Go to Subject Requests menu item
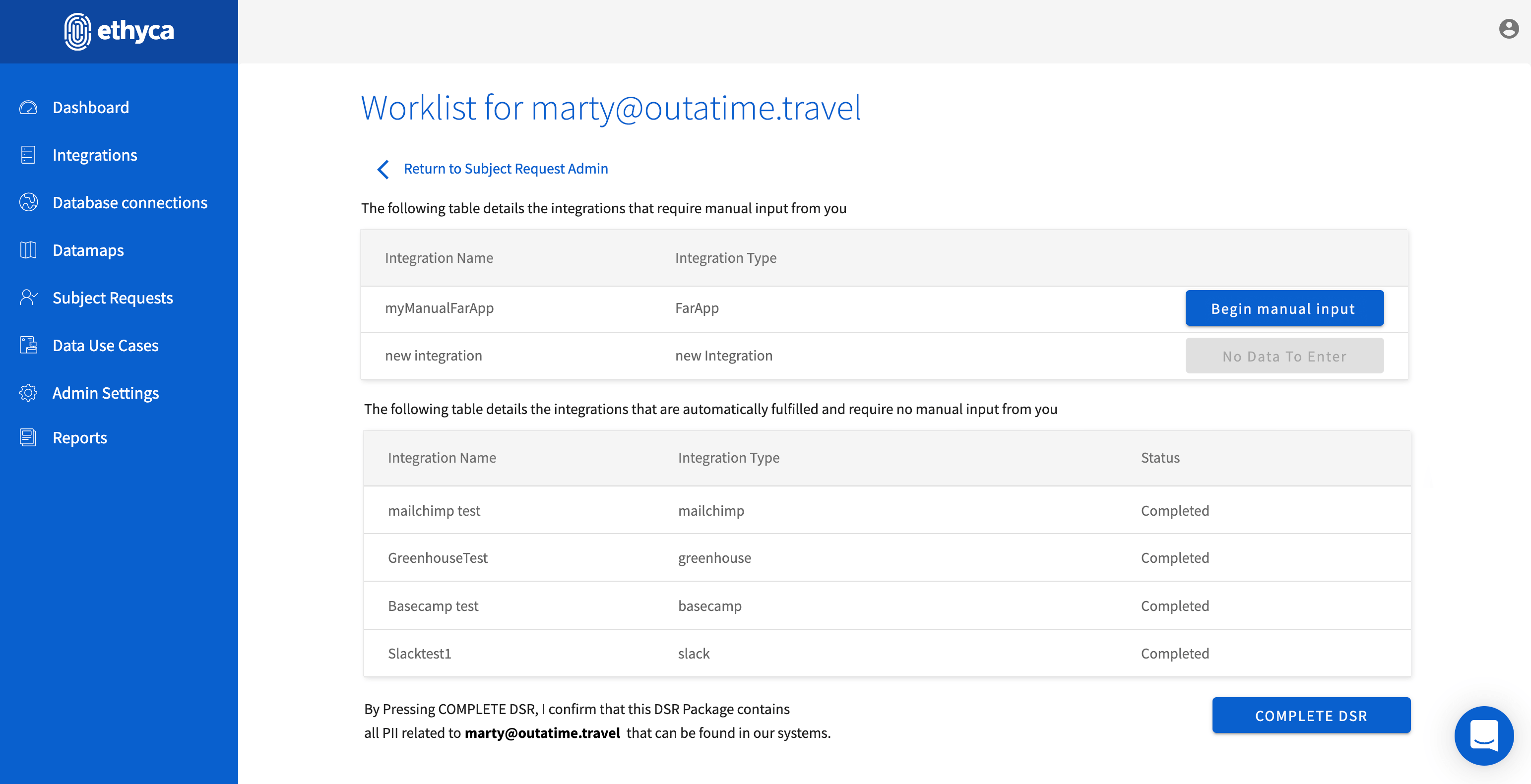The height and width of the screenshot is (784, 1531). point(112,298)
